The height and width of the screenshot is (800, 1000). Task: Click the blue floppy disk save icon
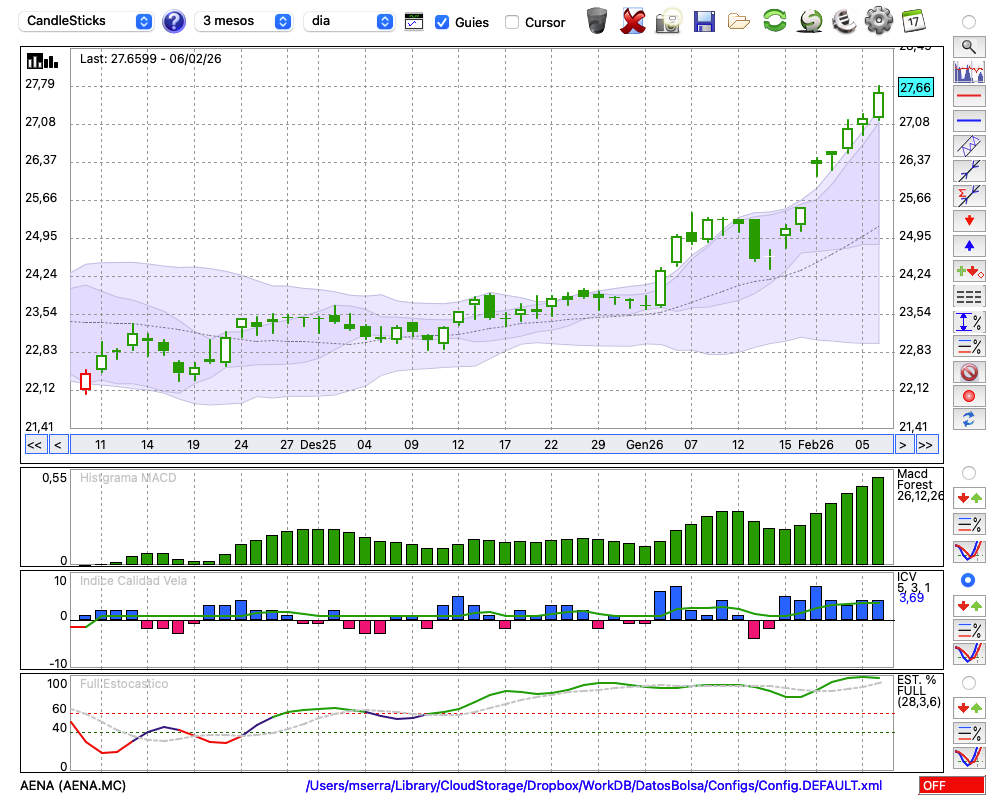pyautogui.click(x=704, y=20)
